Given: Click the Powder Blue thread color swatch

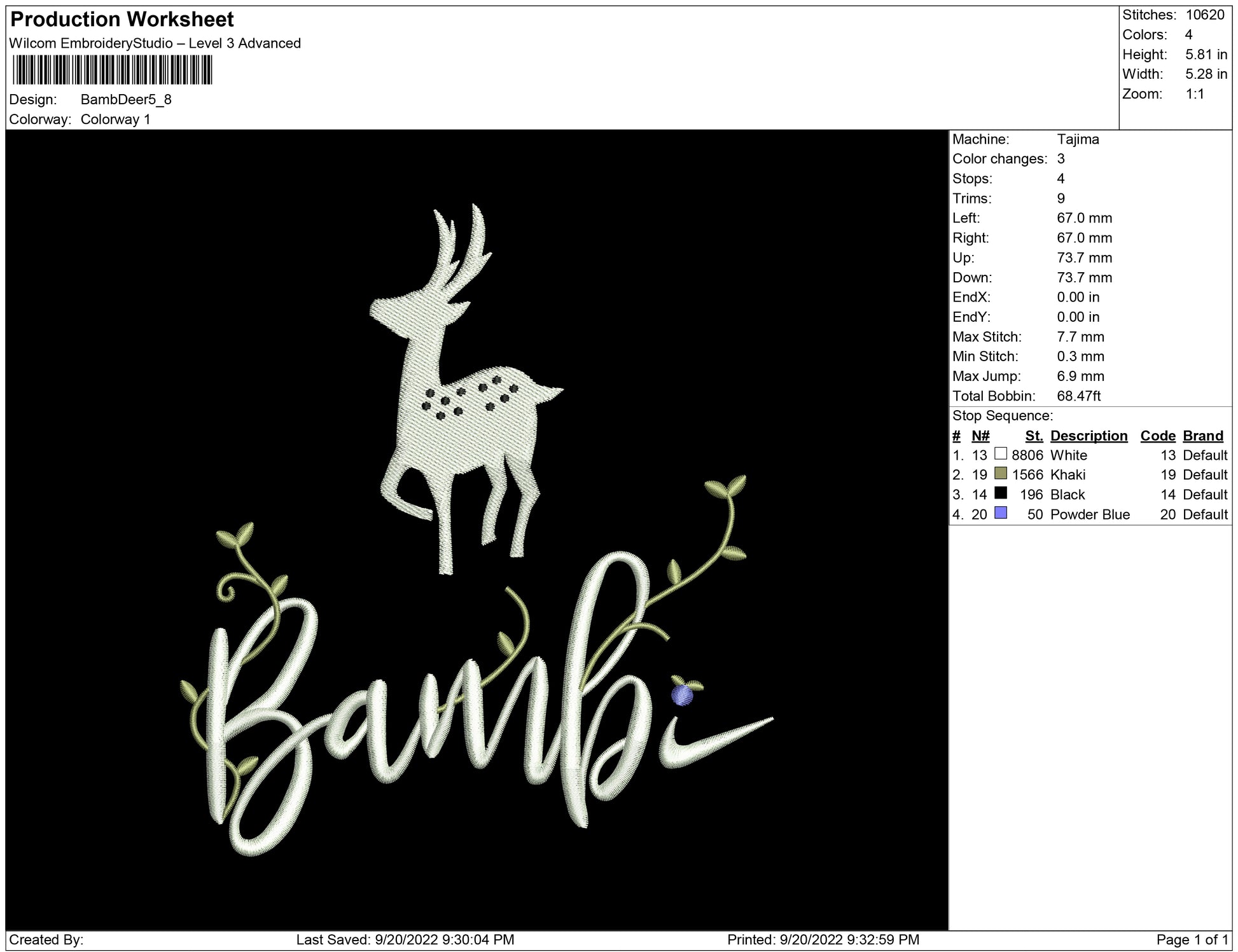Looking at the screenshot, I should (1001, 513).
